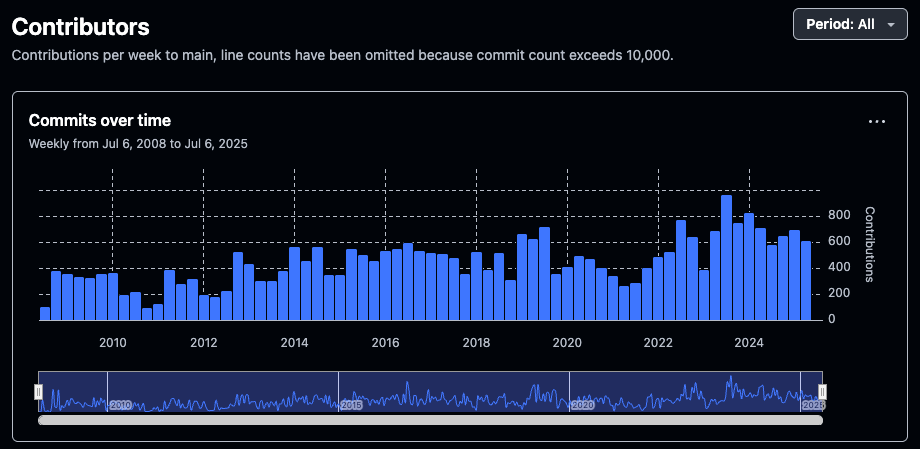Click the left range selector handle
This screenshot has height=449, width=920.
click(x=38, y=392)
